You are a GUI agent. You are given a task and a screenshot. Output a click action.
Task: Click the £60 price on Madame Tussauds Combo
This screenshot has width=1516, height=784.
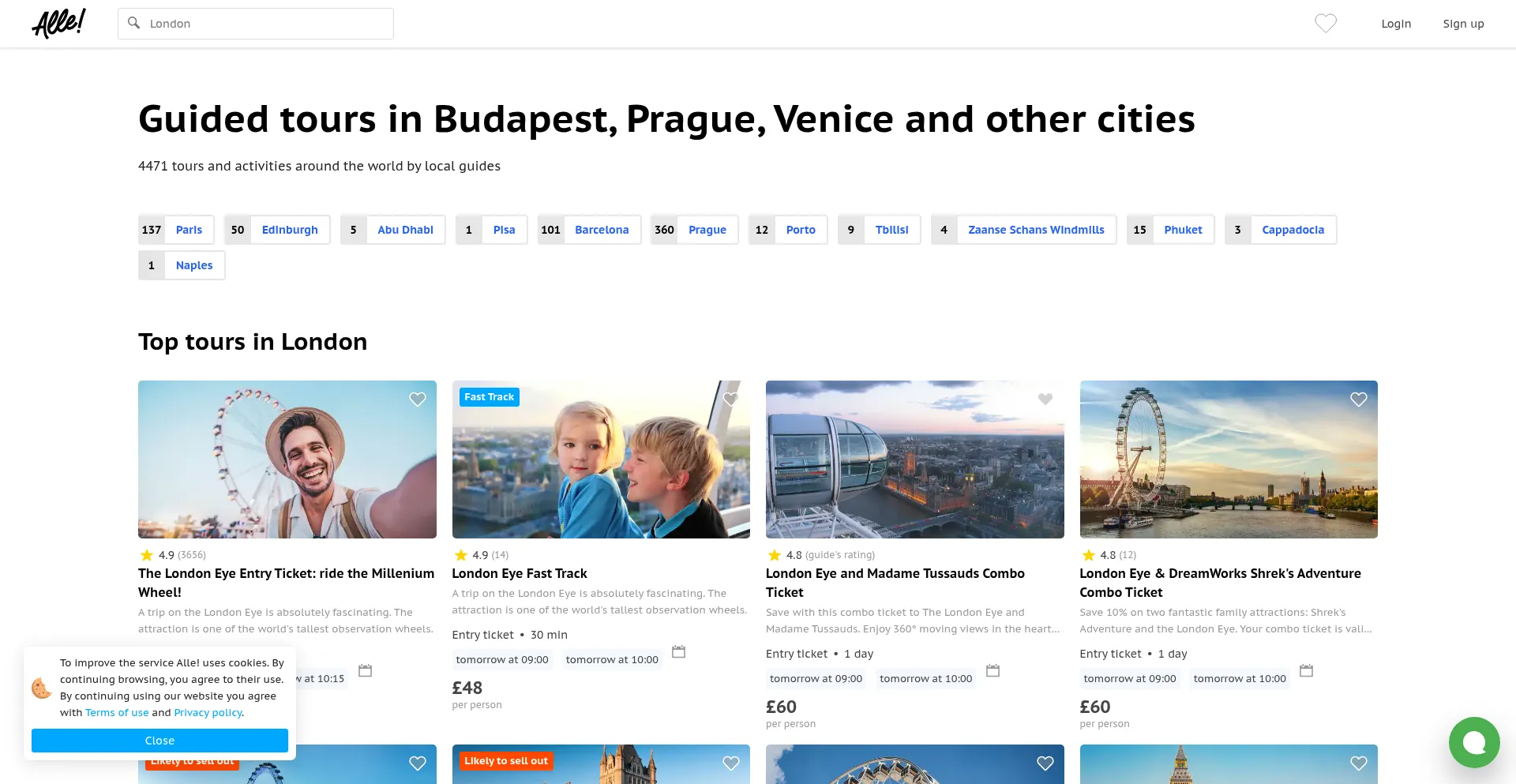click(781, 707)
